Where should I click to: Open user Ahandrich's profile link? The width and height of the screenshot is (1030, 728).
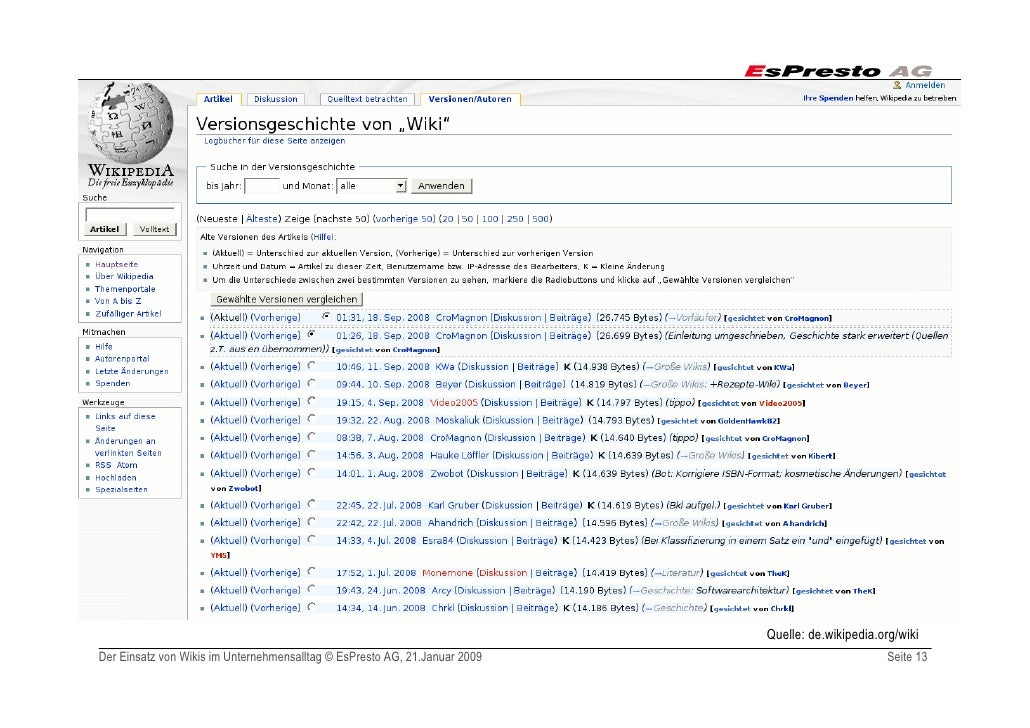[x=450, y=523]
